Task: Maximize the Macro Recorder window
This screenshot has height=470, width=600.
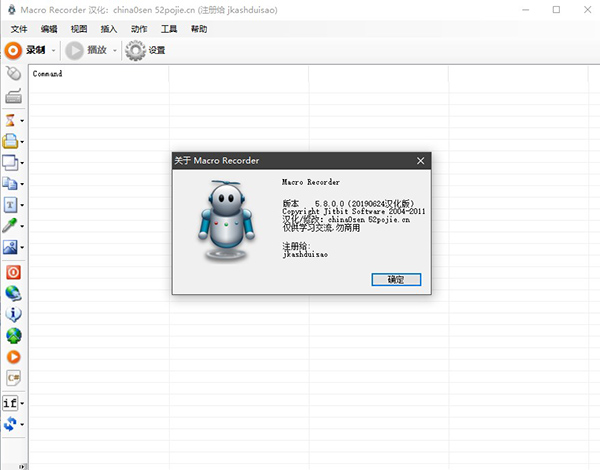Action: [556, 10]
